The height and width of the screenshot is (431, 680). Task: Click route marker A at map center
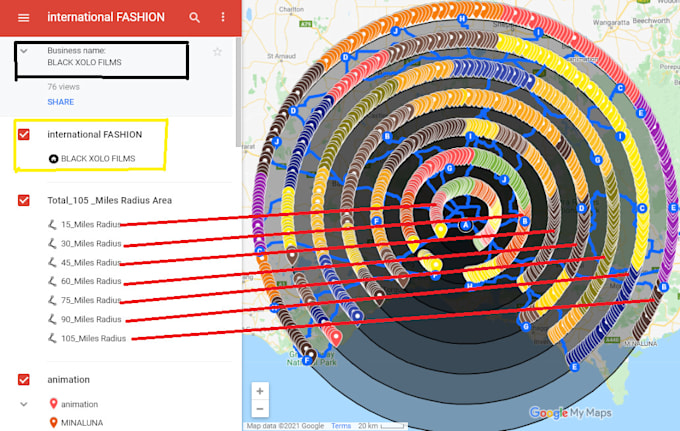coord(465,225)
